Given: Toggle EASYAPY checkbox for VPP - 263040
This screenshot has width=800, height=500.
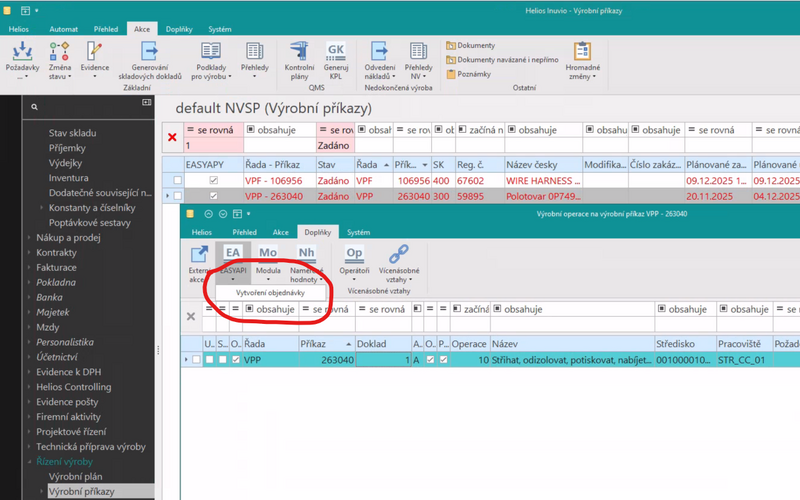Looking at the screenshot, I should [x=212, y=196].
